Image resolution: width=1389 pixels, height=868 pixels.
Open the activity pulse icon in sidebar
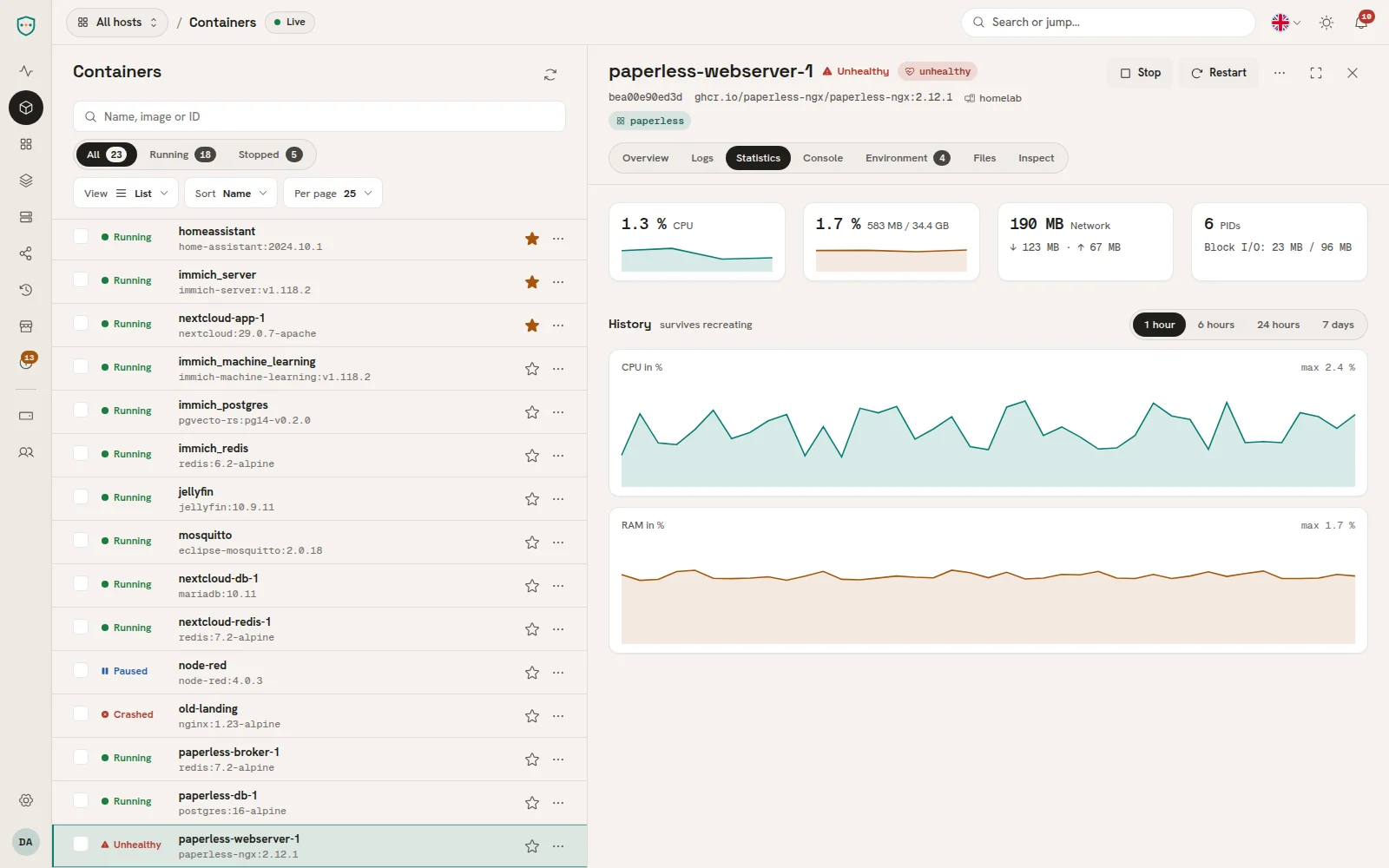[26, 71]
